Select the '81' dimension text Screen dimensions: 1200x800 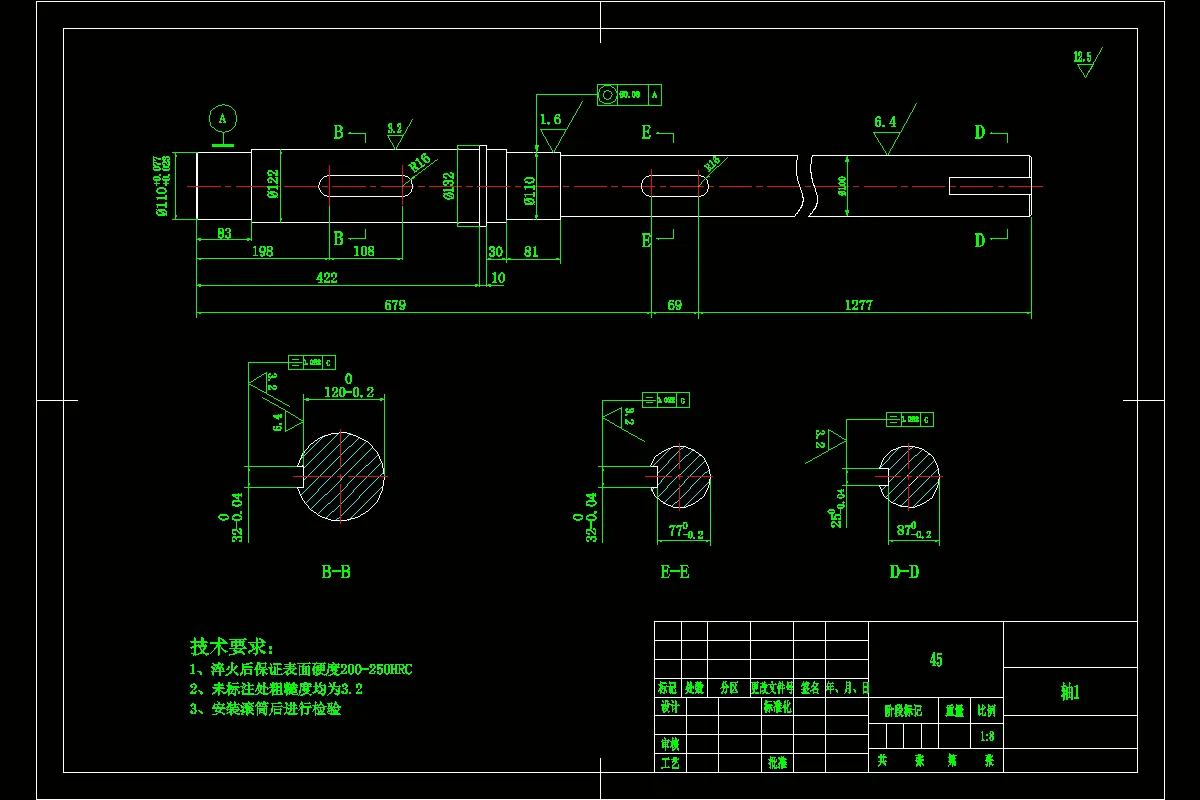[531, 252]
